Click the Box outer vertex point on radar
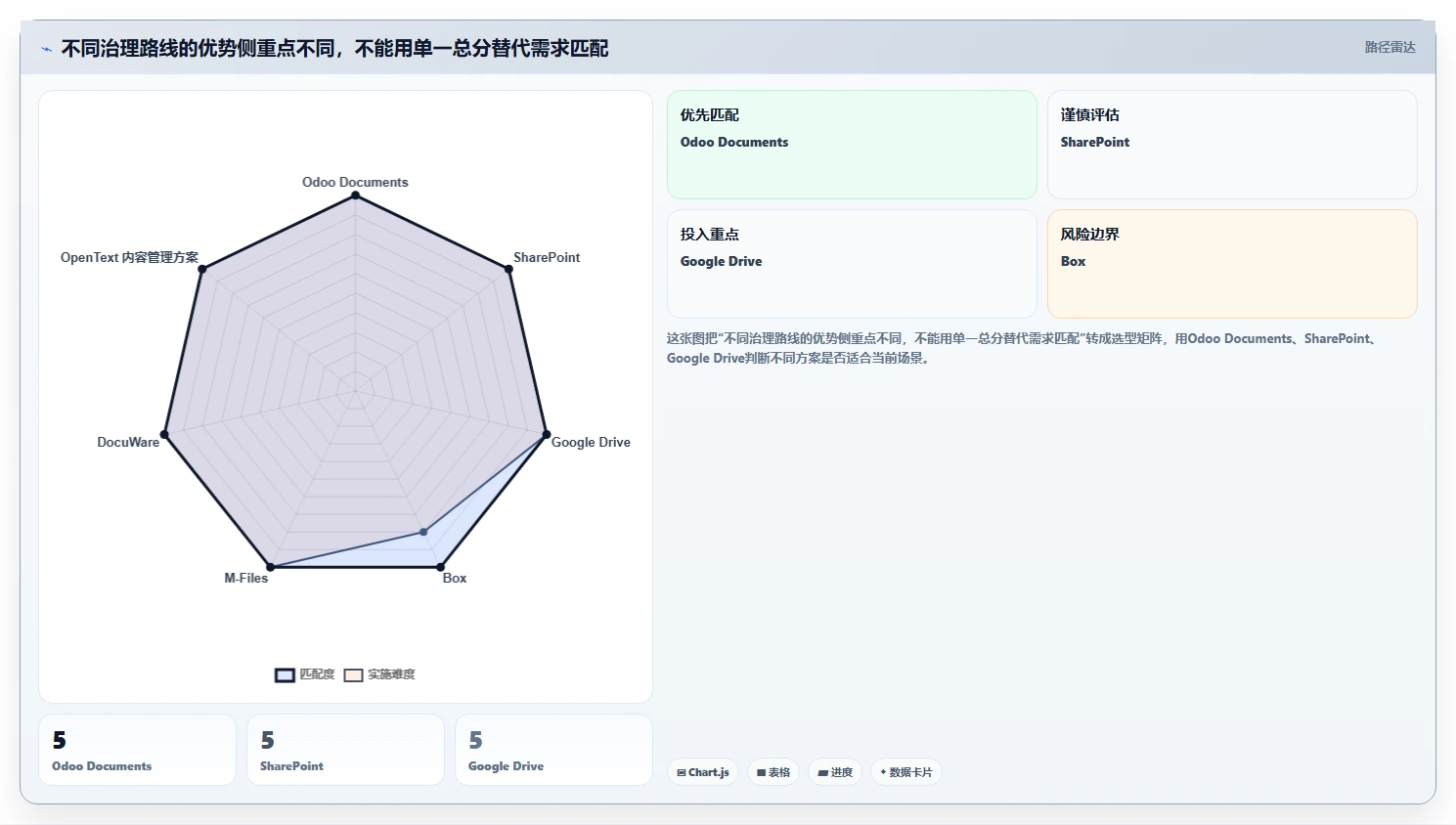The width and height of the screenshot is (1456, 825). click(440, 567)
